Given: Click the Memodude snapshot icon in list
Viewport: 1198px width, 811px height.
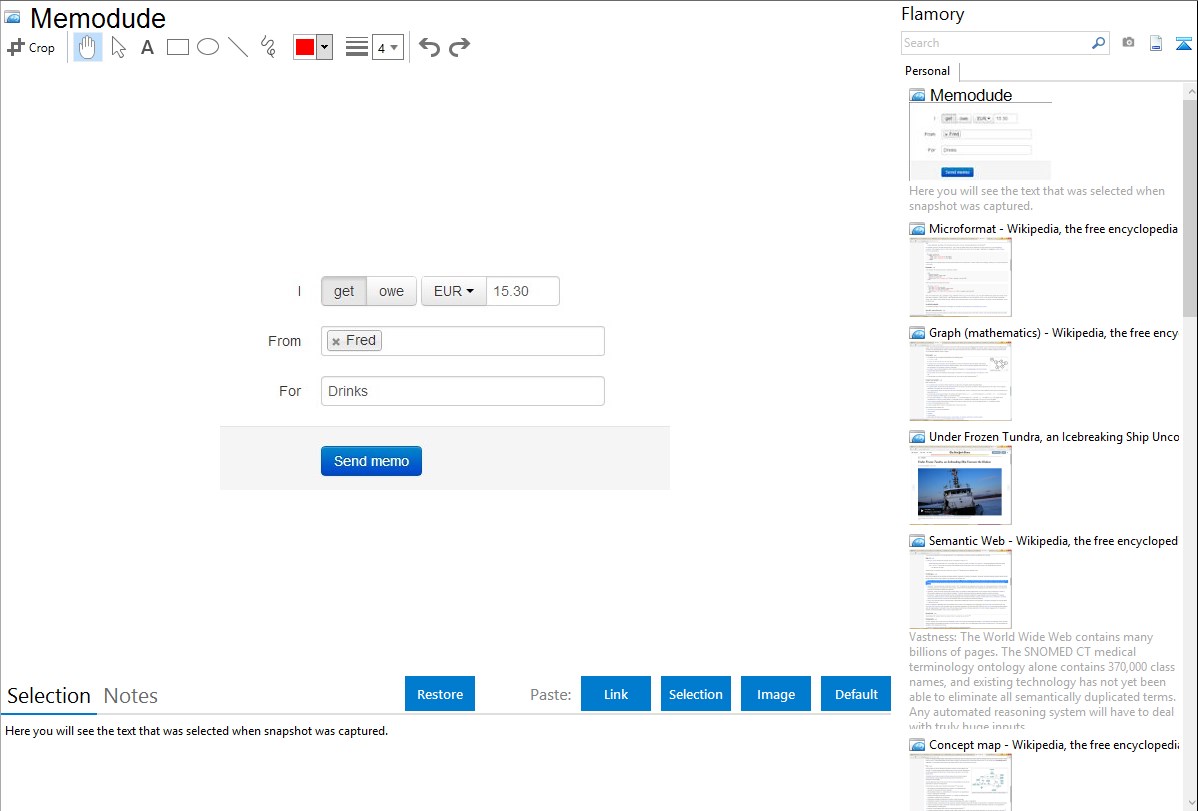Looking at the screenshot, I should pos(918,96).
